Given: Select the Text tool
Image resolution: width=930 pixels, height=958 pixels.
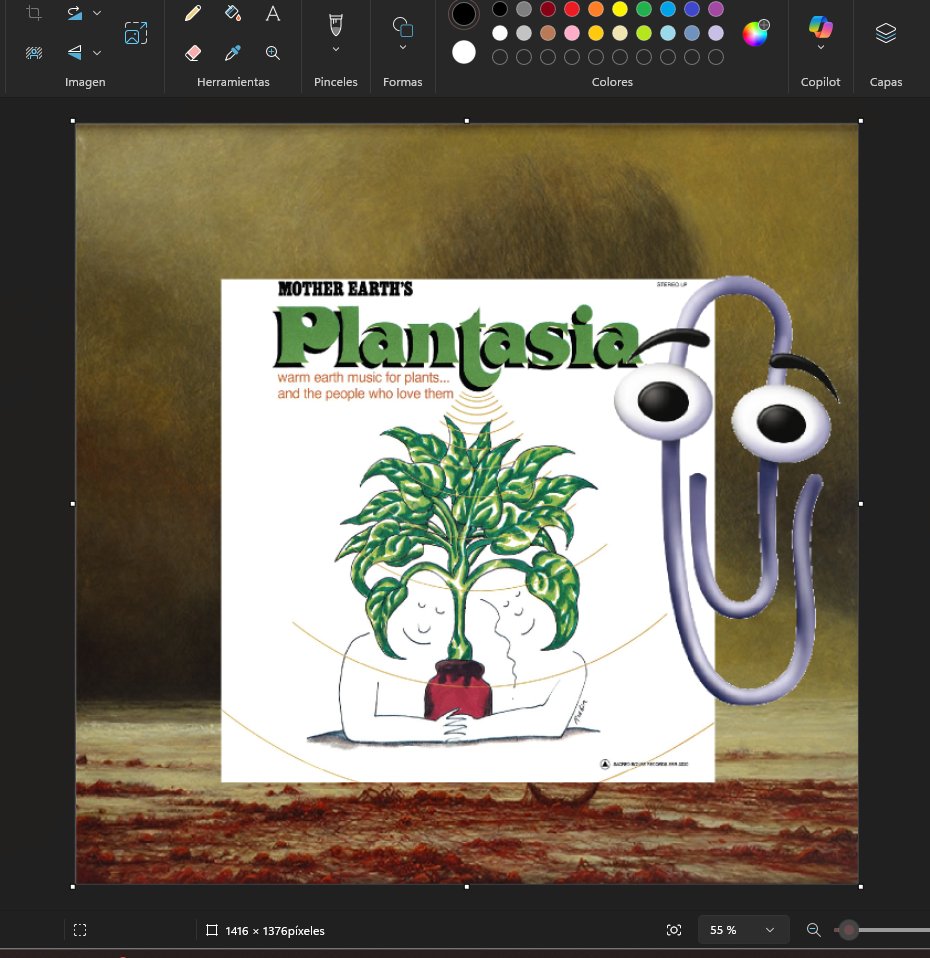Looking at the screenshot, I should tap(273, 13).
